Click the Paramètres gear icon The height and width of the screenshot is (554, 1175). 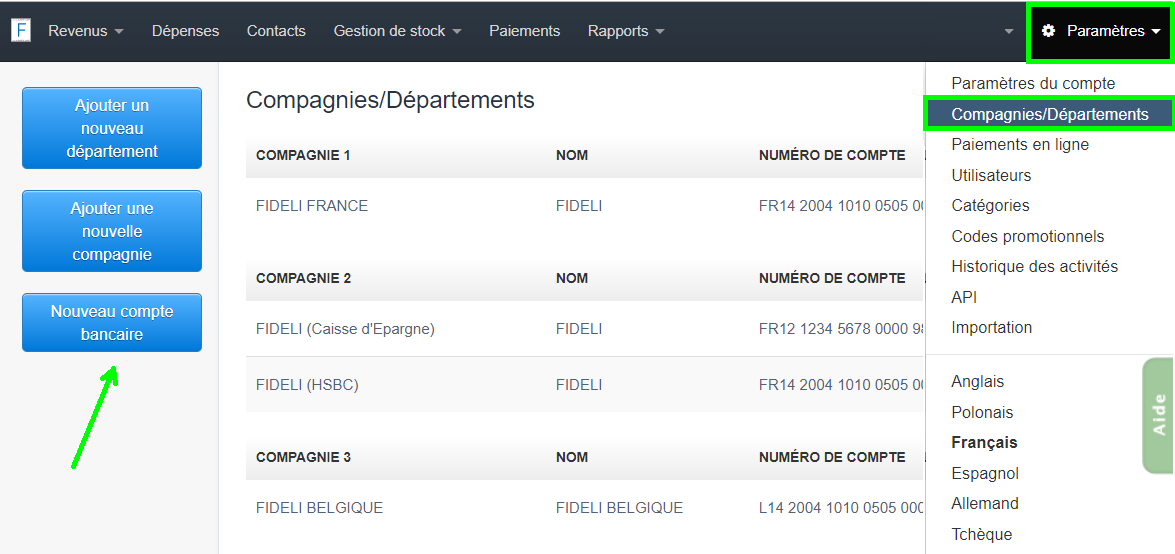[1049, 31]
